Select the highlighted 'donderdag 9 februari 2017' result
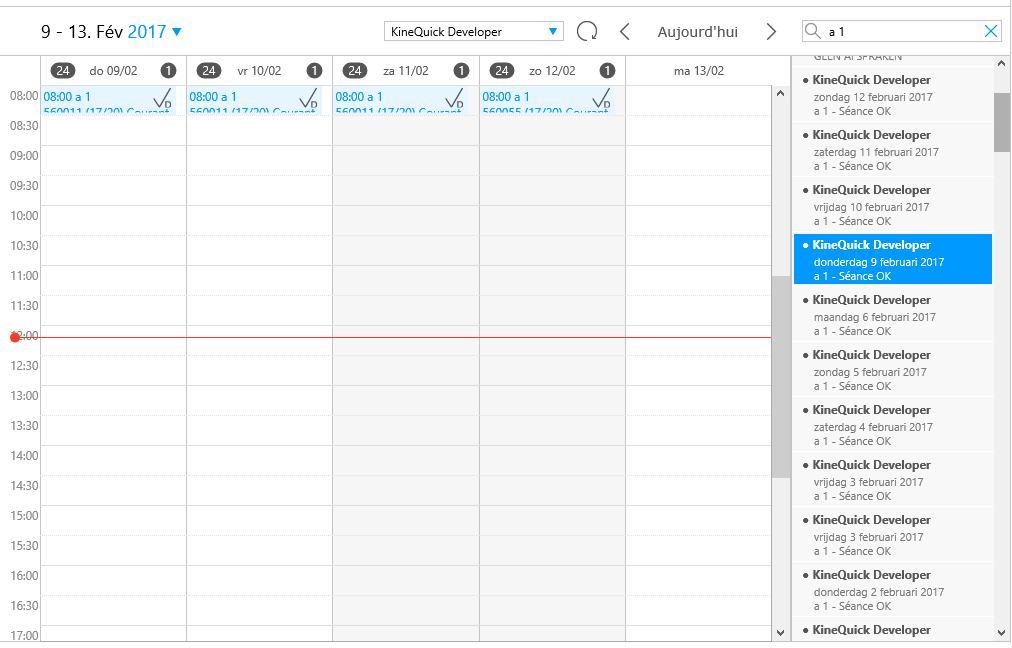Screen dimensions: 1012x648 [x=893, y=259]
